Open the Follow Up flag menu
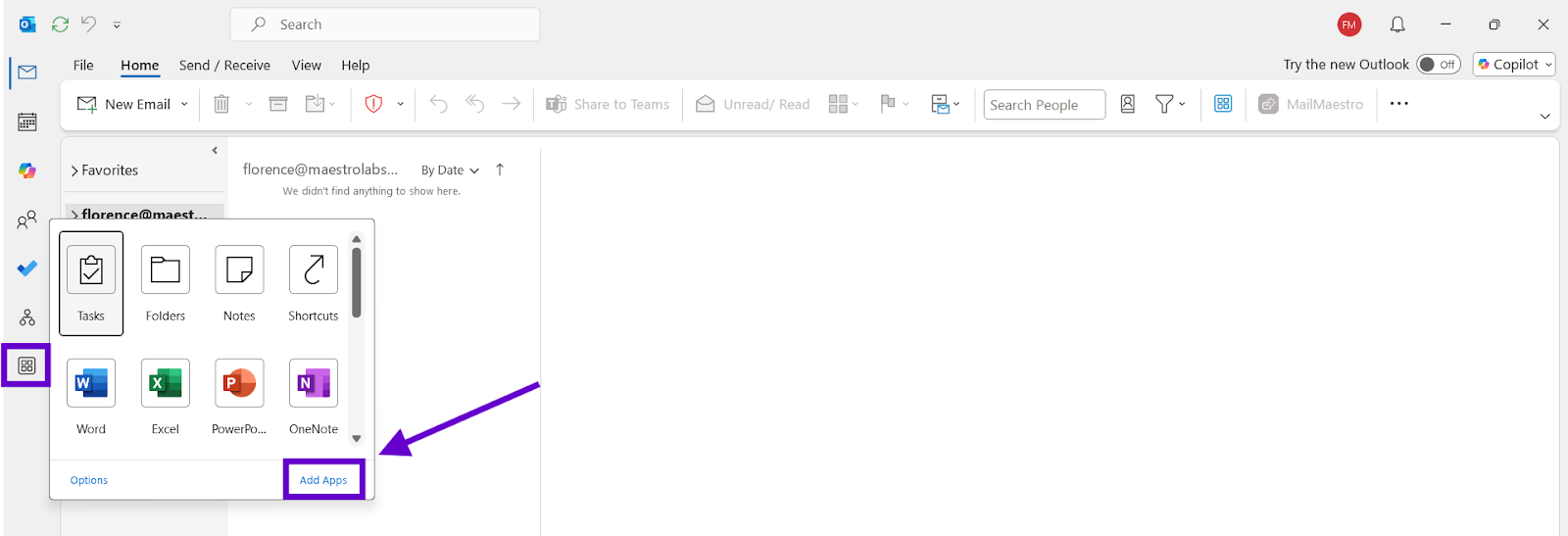This screenshot has height=536, width=1568. (895, 104)
